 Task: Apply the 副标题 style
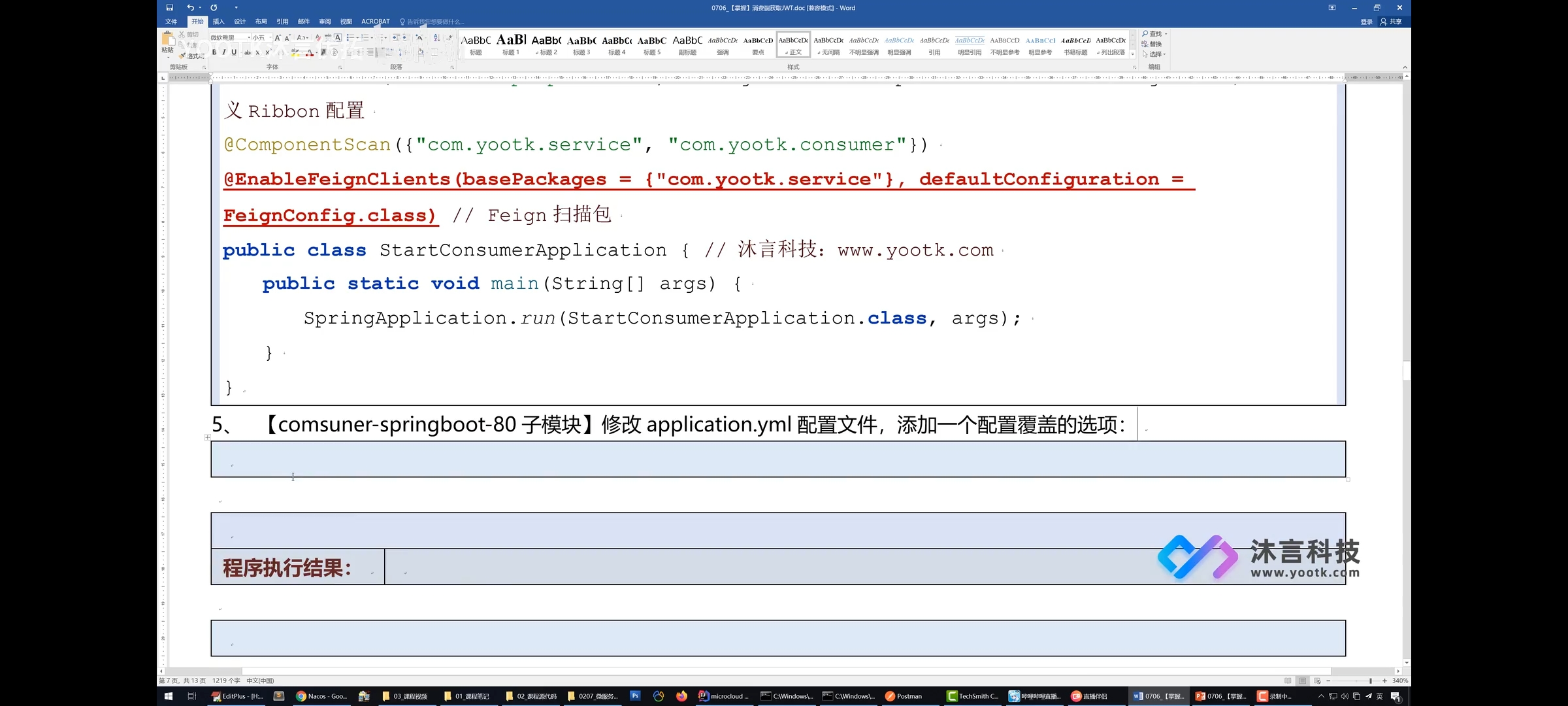[x=687, y=44]
